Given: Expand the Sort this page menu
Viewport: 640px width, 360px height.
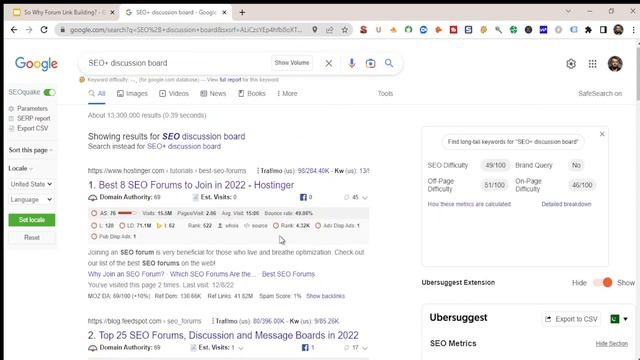Looking at the screenshot, I should click(x=31, y=150).
